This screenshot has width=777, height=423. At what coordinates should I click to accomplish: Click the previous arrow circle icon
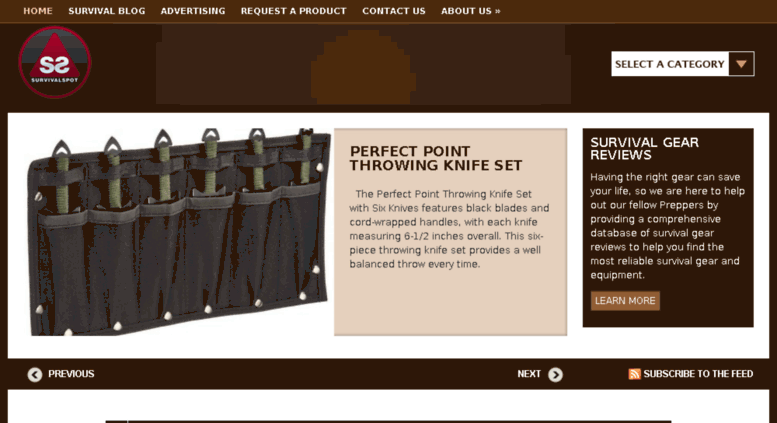click(35, 375)
